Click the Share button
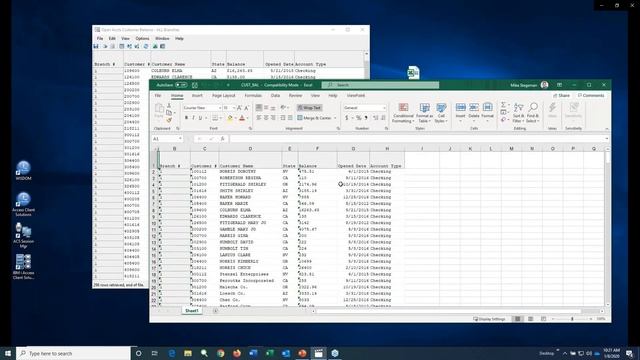The width and height of the screenshot is (640, 360). coord(561,96)
